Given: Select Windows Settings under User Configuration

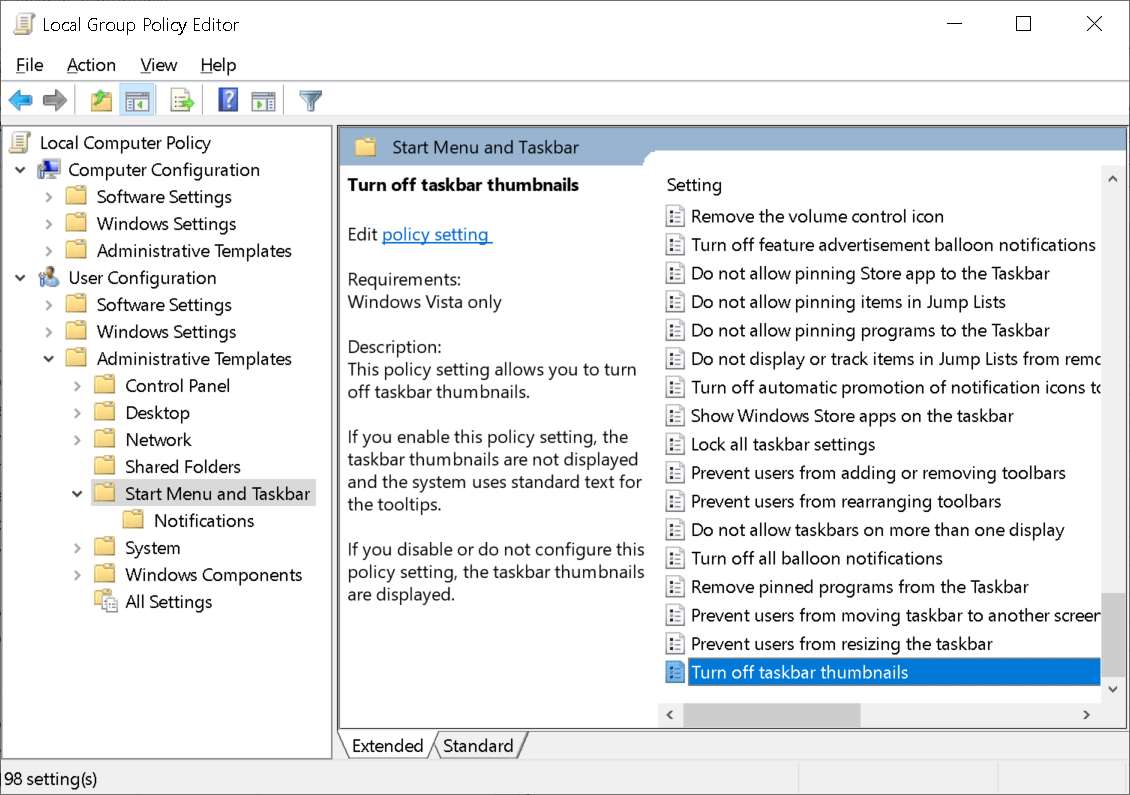Looking at the screenshot, I should [166, 332].
